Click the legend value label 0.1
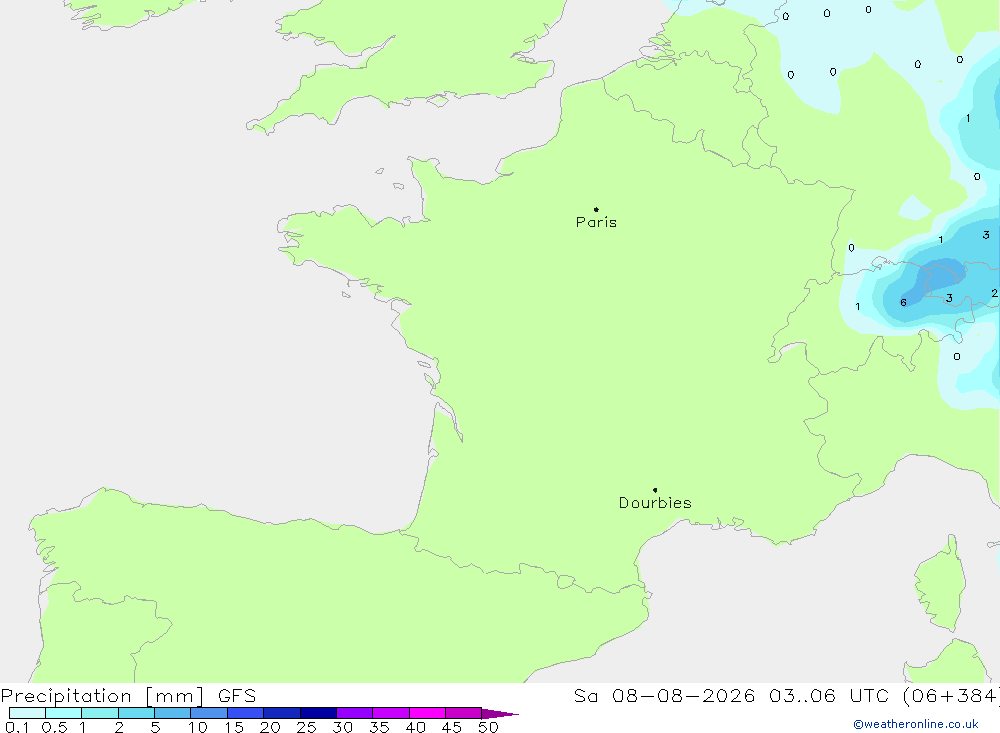The image size is (1000, 733). tap(17, 727)
